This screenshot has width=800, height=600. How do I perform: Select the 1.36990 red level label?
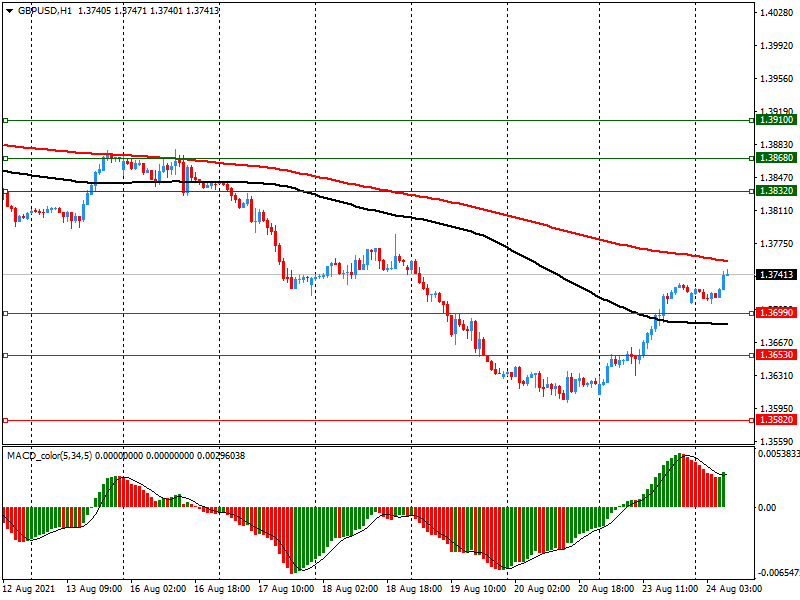click(x=776, y=313)
